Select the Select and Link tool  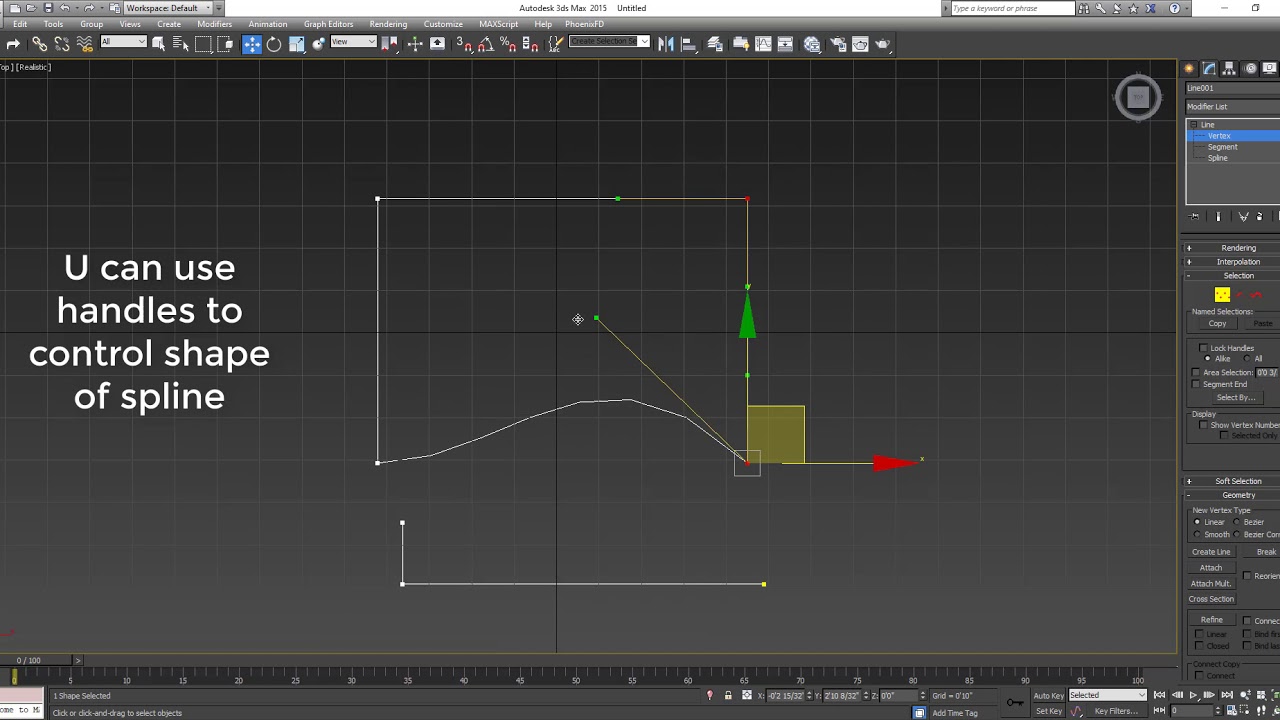(x=39, y=44)
